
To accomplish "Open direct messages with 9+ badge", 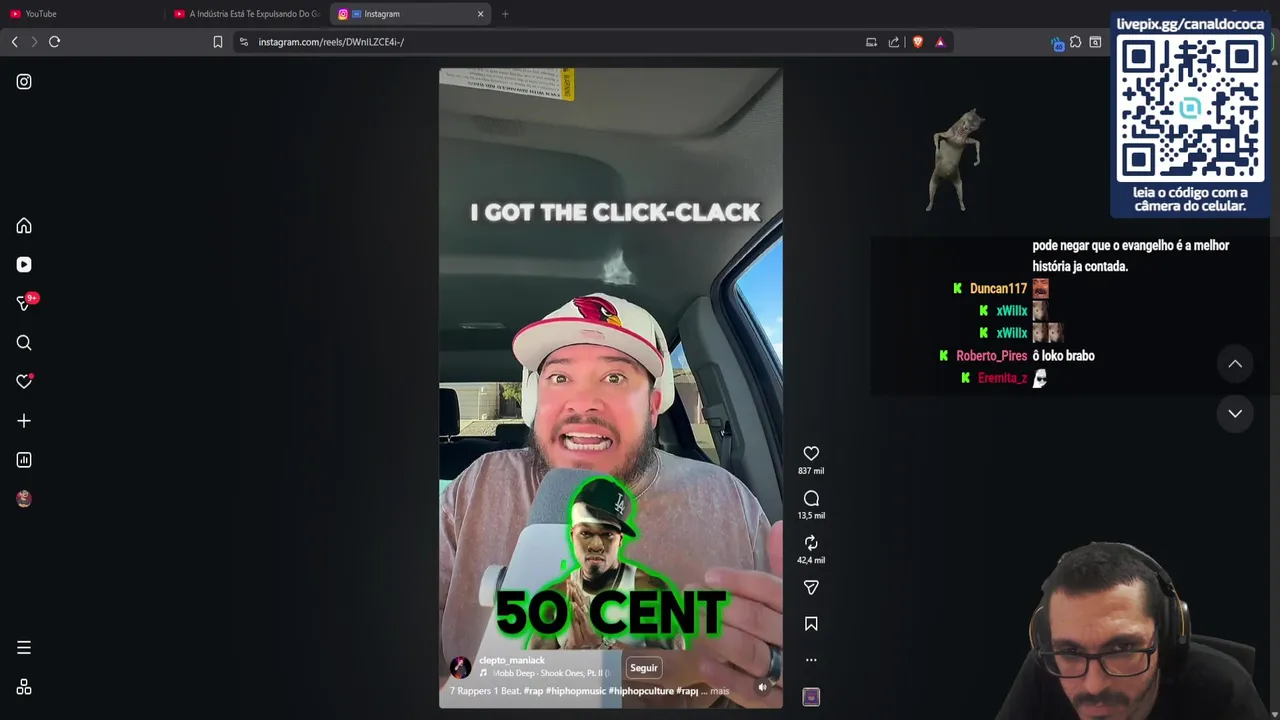I will (x=24, y=303).
